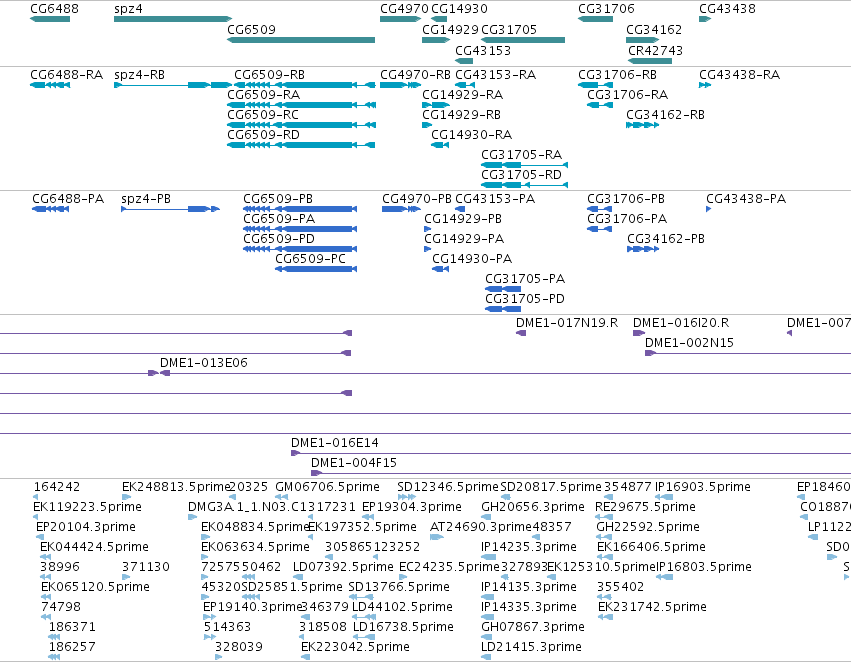The height and width of the screenshot is (662, 851).
Task: Click the AT24690.3prime EST marker
Action: 436,537
